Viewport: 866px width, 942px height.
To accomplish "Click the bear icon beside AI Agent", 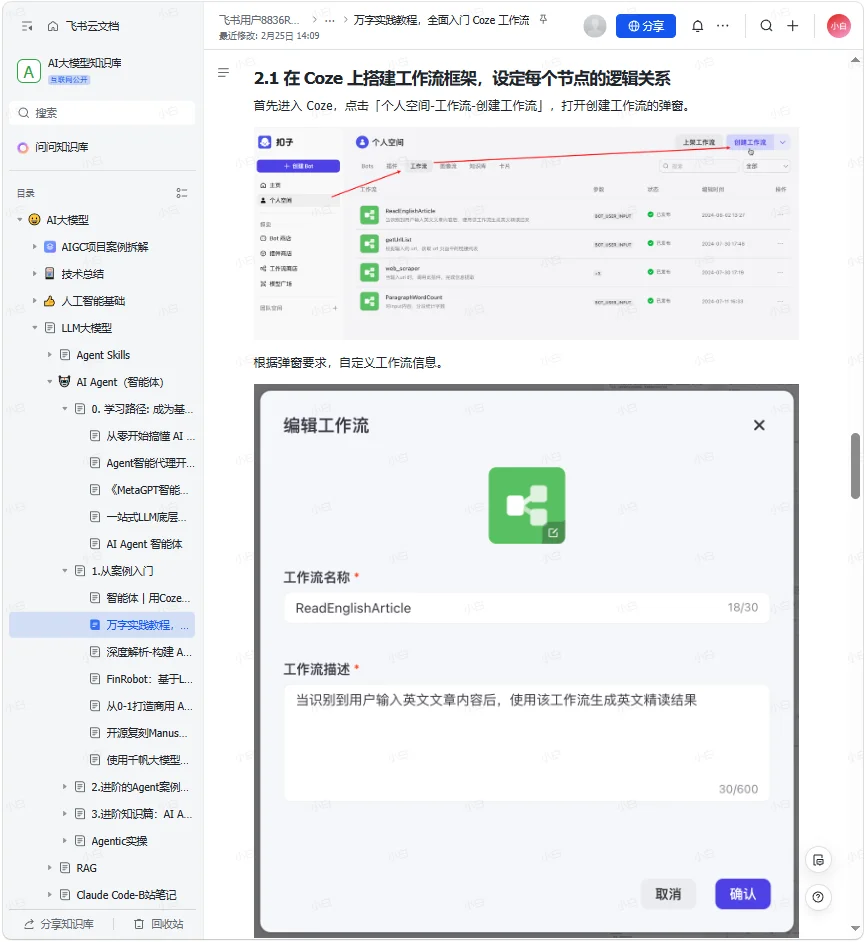I will click(64, 382).
